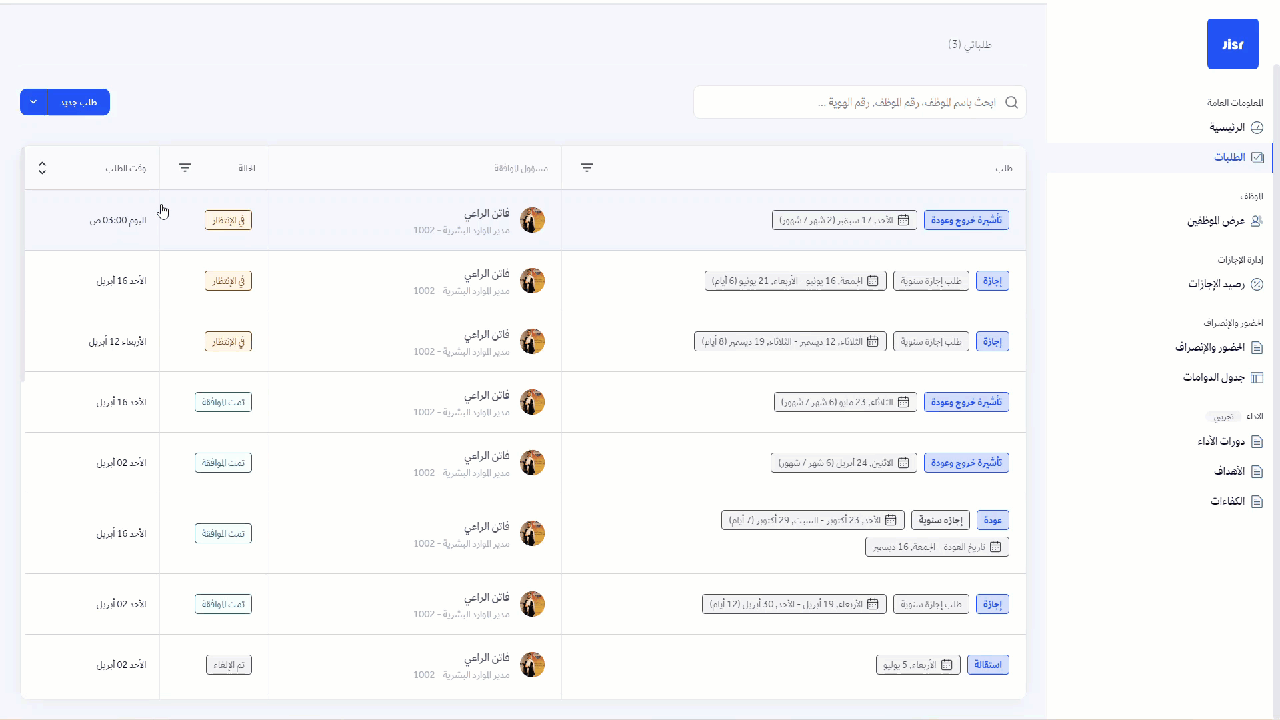Expand the new request button dropdown arrow
Screen dimensions: 1280x720
[34, 102]
